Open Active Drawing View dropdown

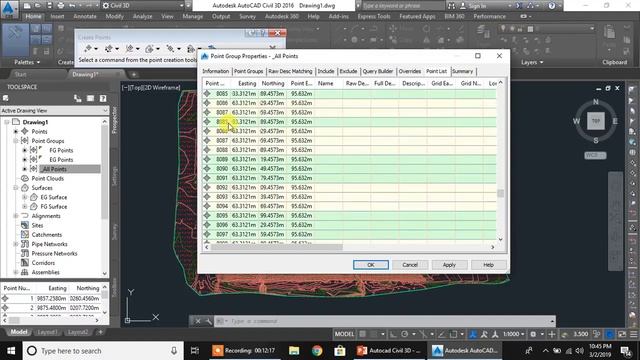pos(54,111)
